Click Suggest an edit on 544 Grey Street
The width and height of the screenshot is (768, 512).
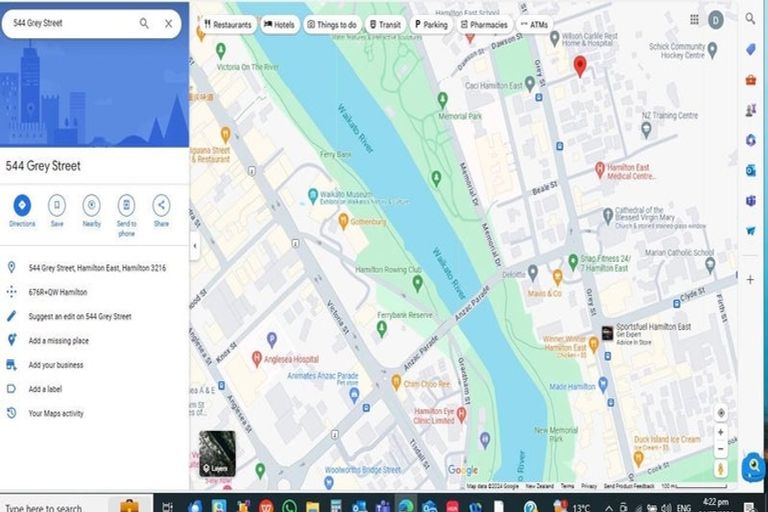coord(79,316)
